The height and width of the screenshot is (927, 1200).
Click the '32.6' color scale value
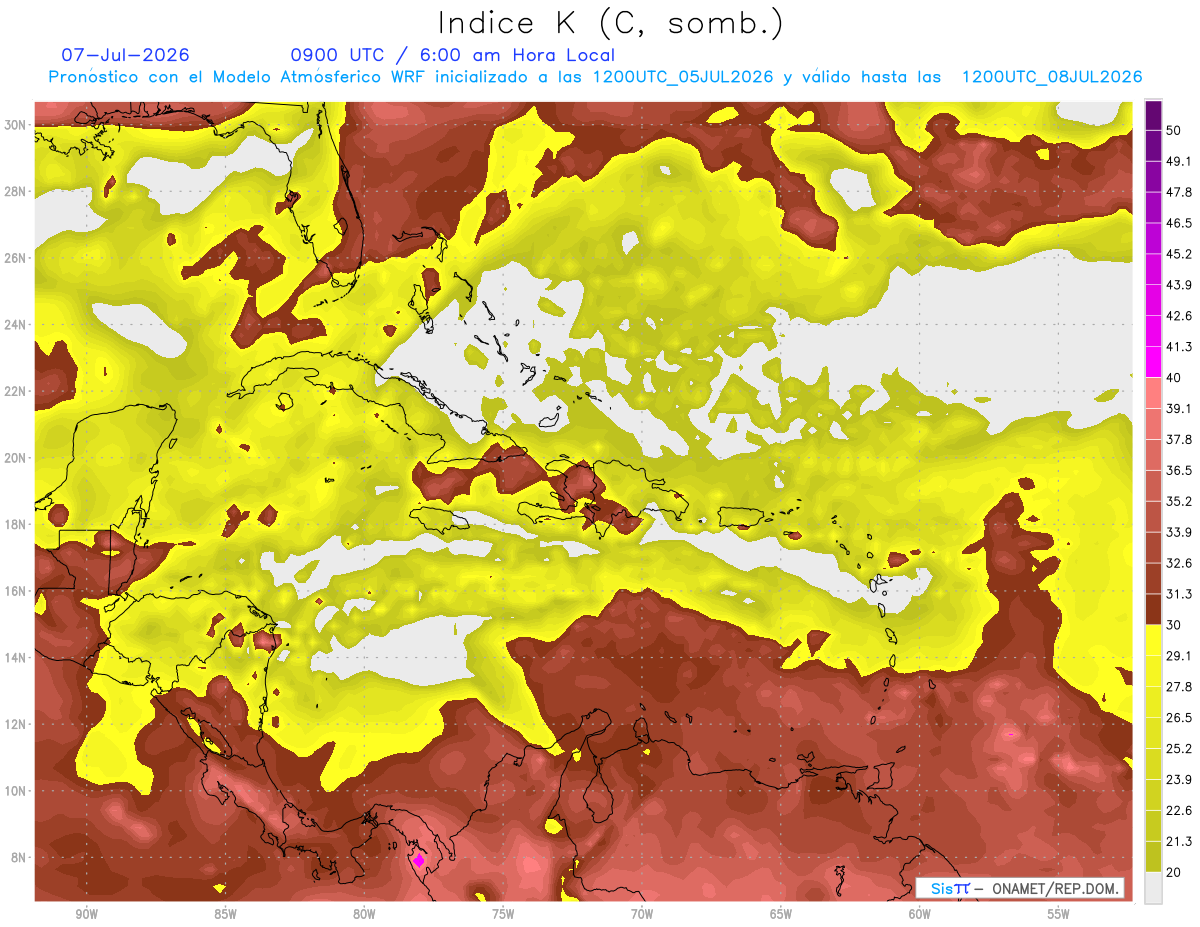[x=1179, y=563]
